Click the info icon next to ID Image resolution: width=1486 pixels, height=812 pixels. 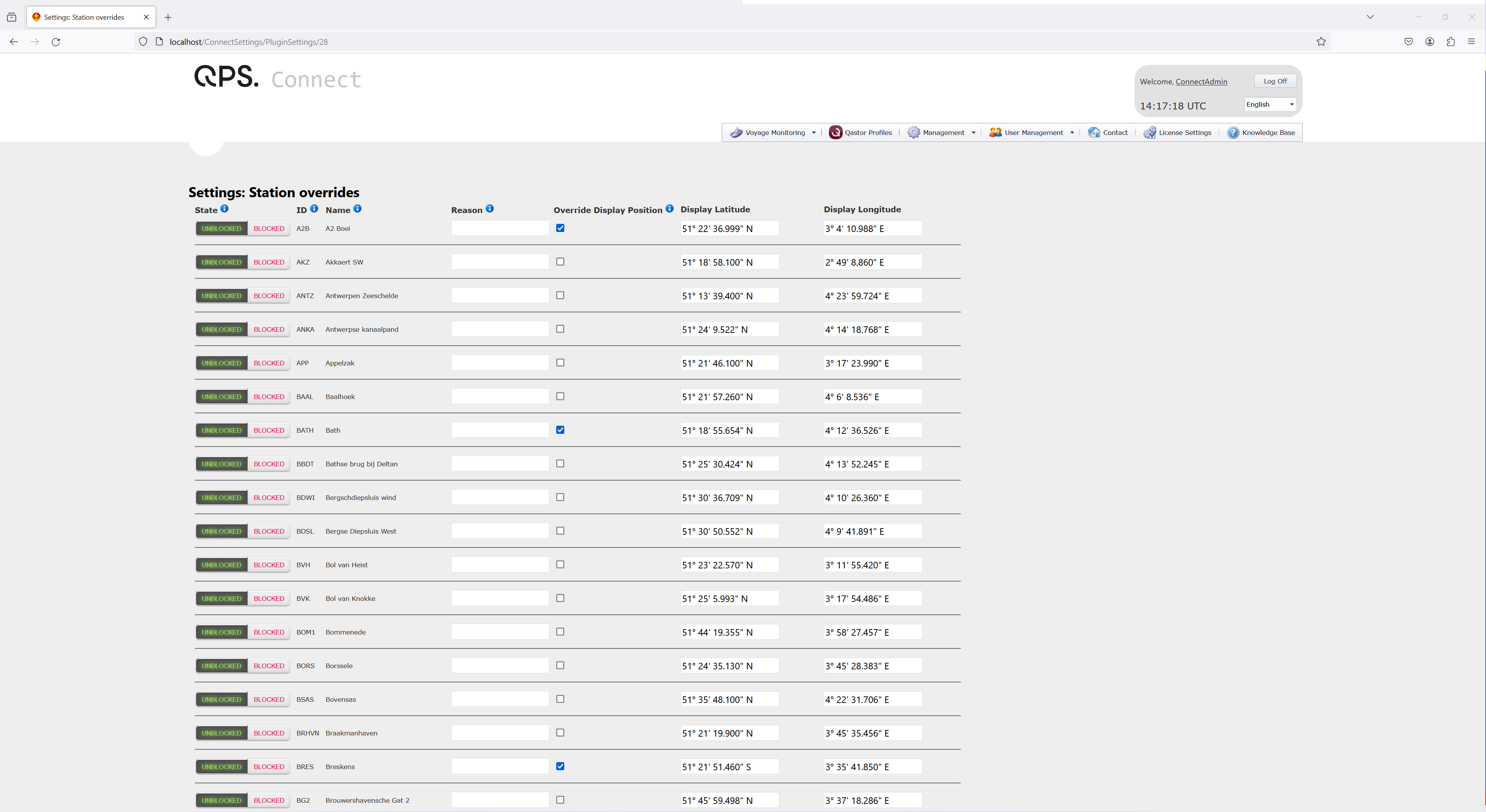coord(314,209)
